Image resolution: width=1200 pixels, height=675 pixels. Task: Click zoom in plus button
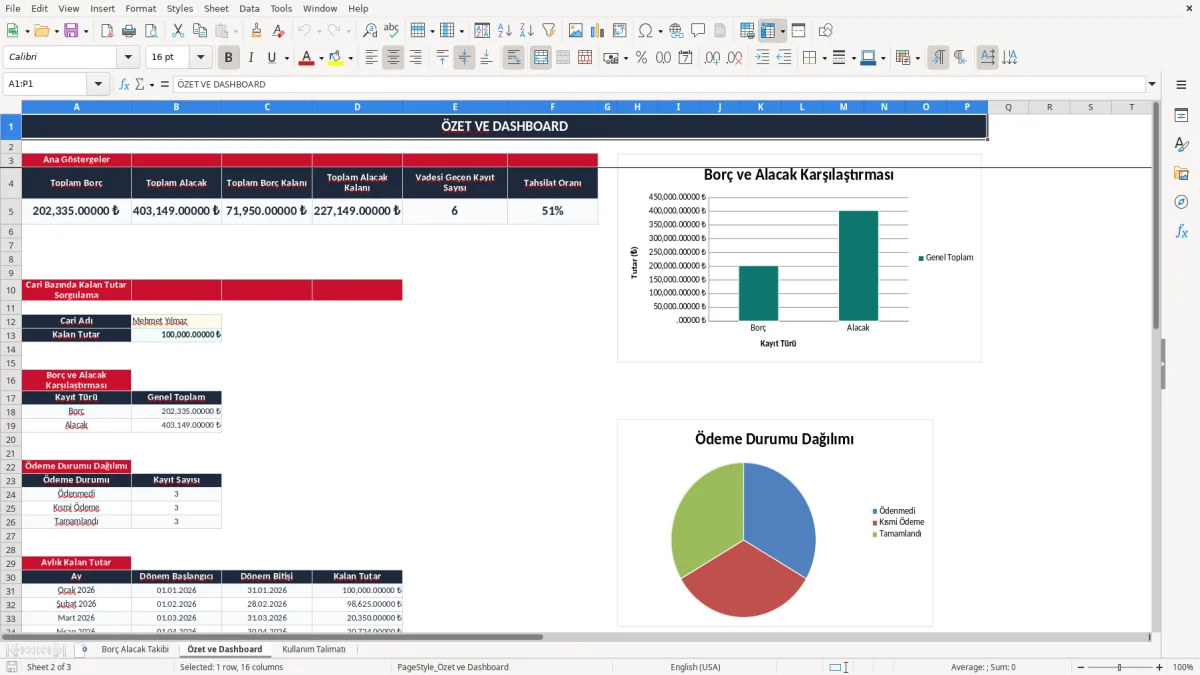(x=1159, y=666)
